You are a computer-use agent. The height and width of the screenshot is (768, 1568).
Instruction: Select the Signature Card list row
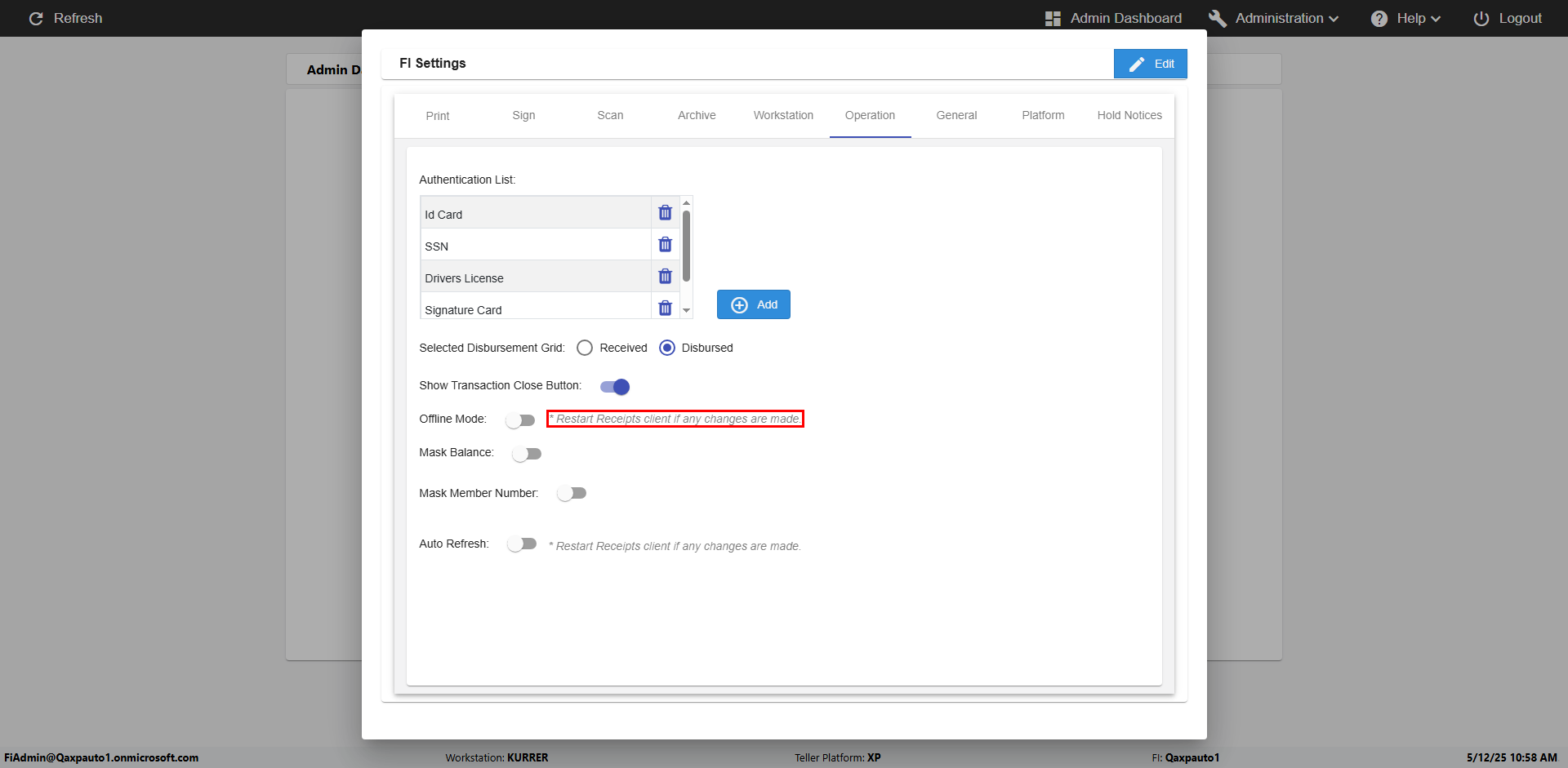tap(536, 306)
